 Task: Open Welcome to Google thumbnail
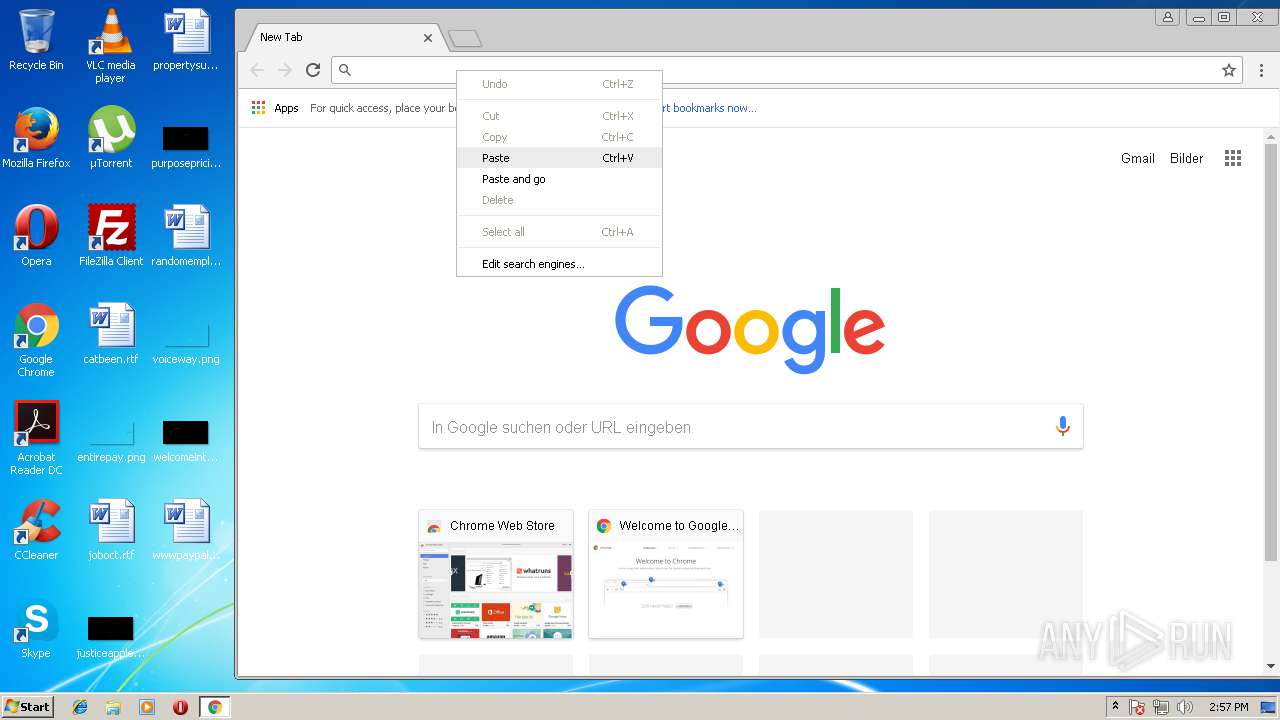point(666,574)
